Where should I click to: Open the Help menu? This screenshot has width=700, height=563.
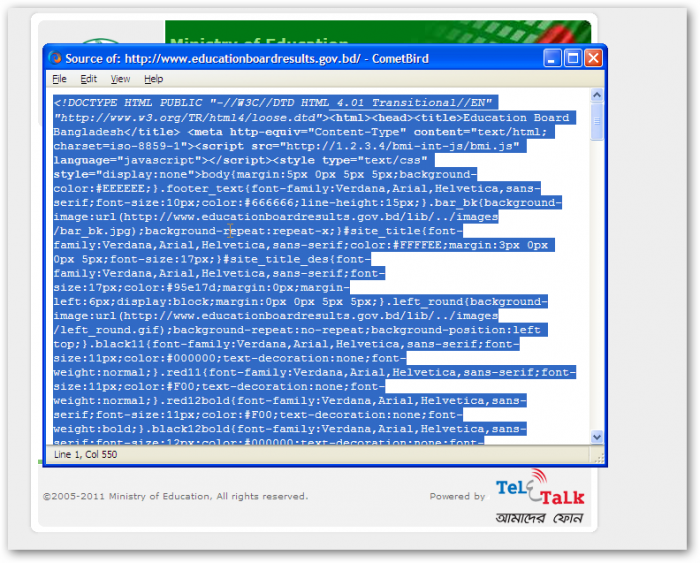point(154,79)
